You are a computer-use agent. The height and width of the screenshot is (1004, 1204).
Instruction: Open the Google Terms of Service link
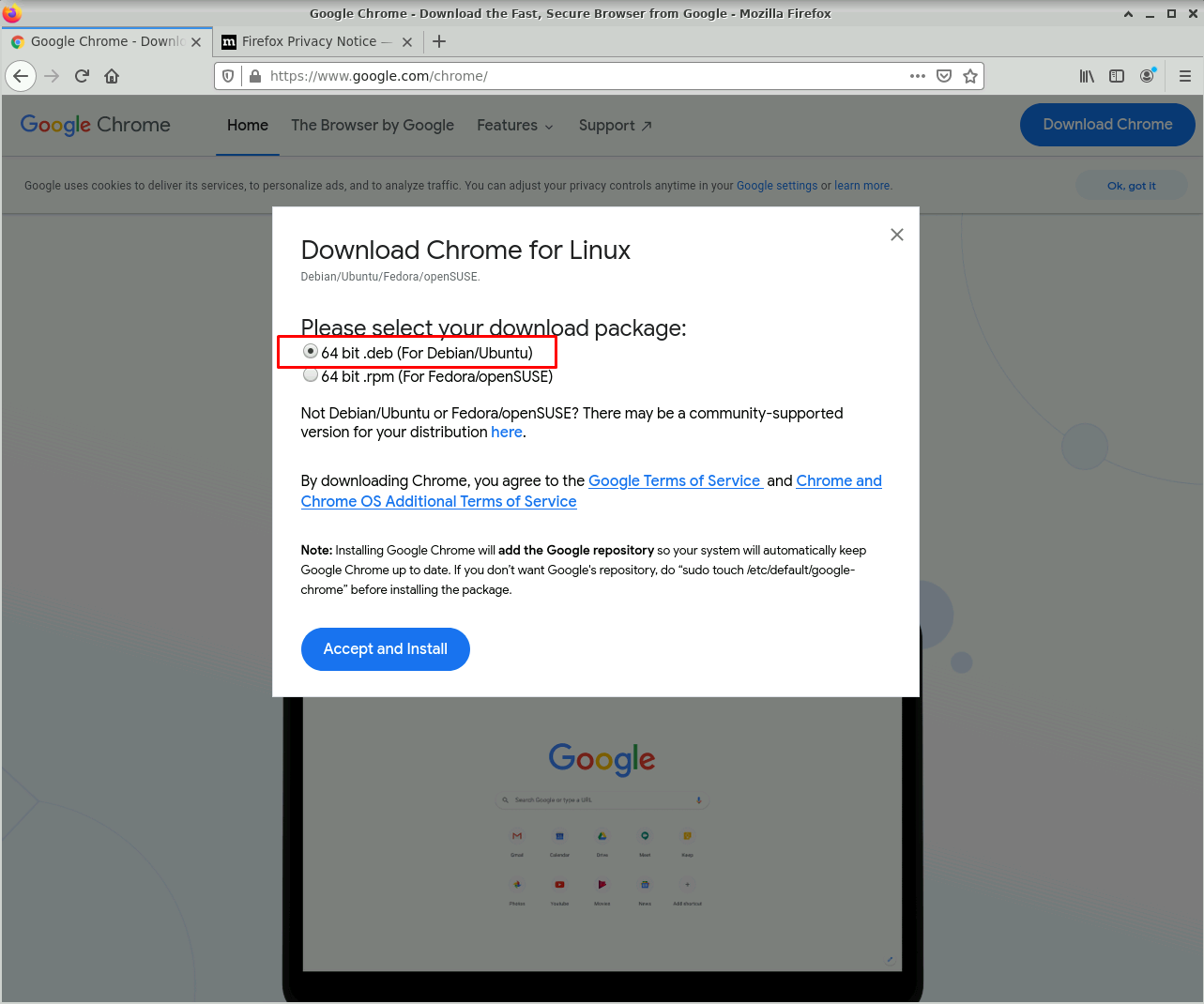point(674,480)
